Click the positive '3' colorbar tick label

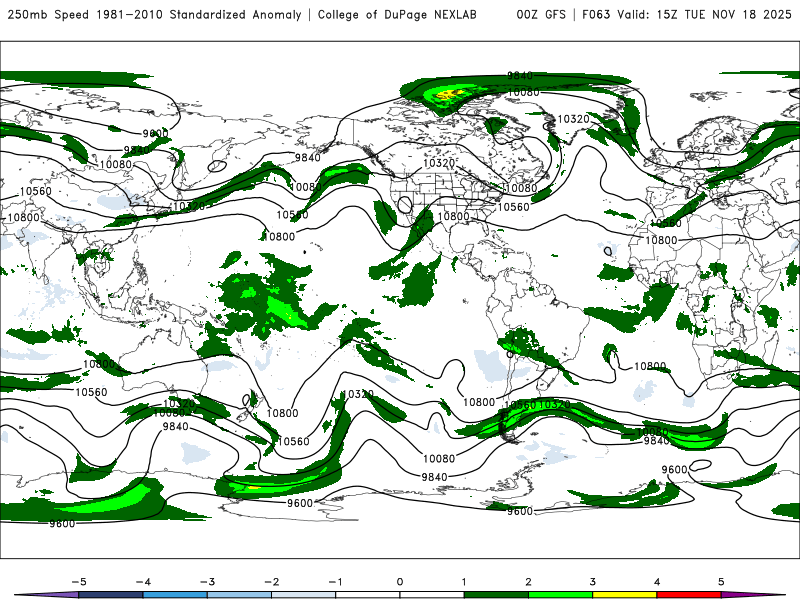(x=593, y=582)
